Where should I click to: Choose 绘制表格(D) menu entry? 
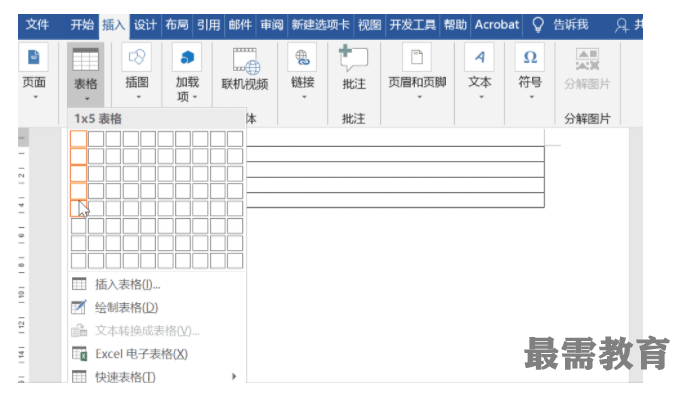click(x=157, y=307)
